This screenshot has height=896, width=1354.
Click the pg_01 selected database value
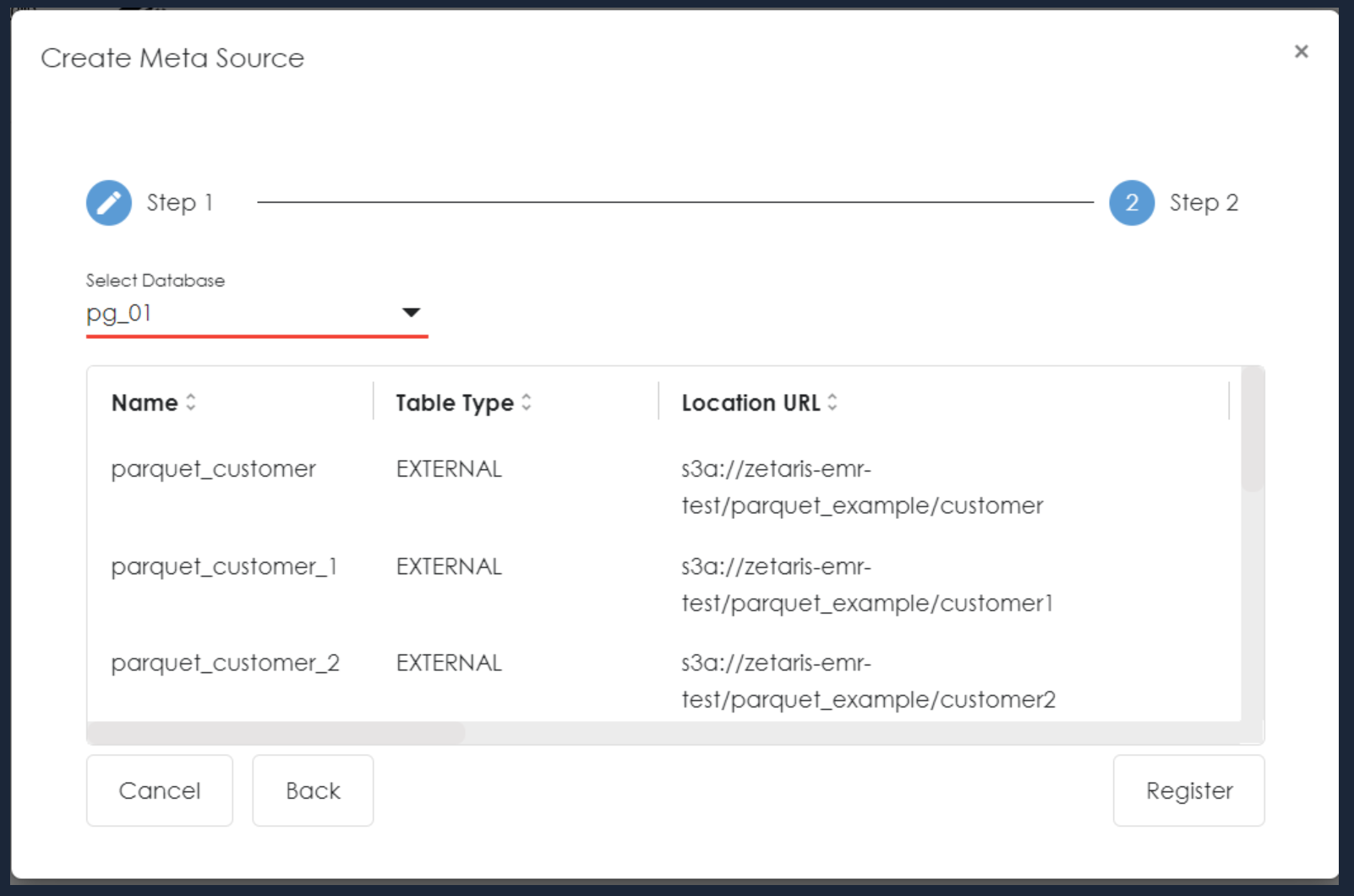coord(118,314)
